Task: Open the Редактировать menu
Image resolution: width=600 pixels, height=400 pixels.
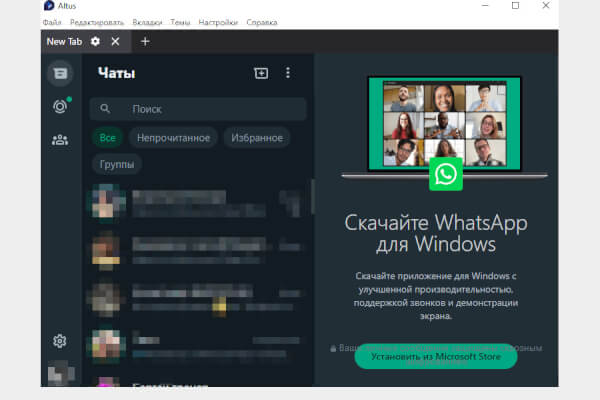Action: [x=97, y=22]
